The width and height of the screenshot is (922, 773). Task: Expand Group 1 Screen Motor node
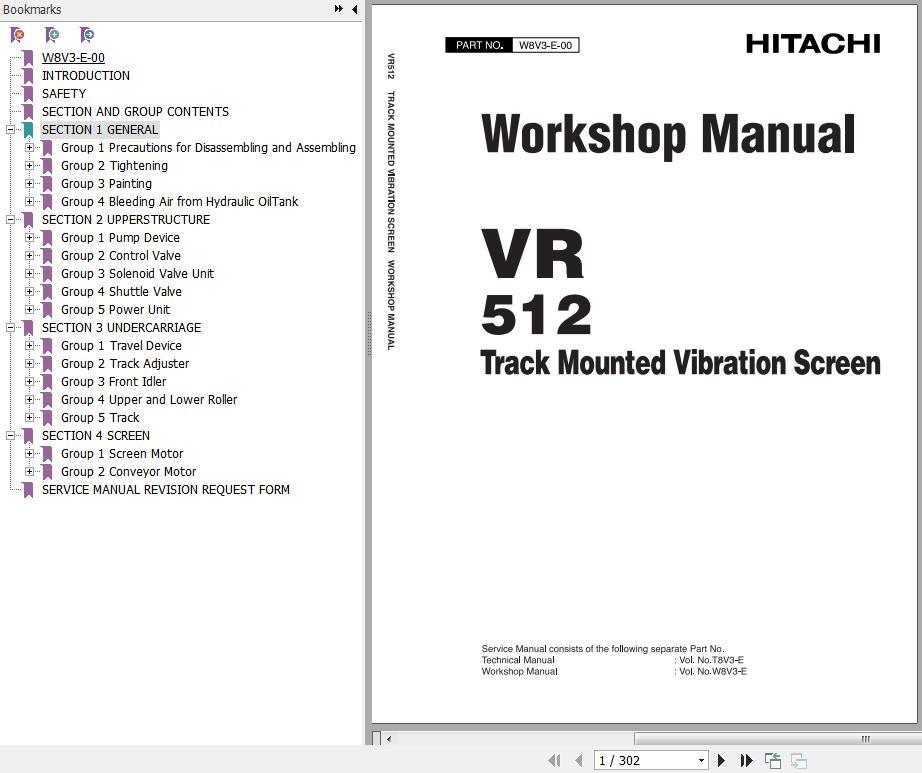pyautogui.click(x=29, y=454)
